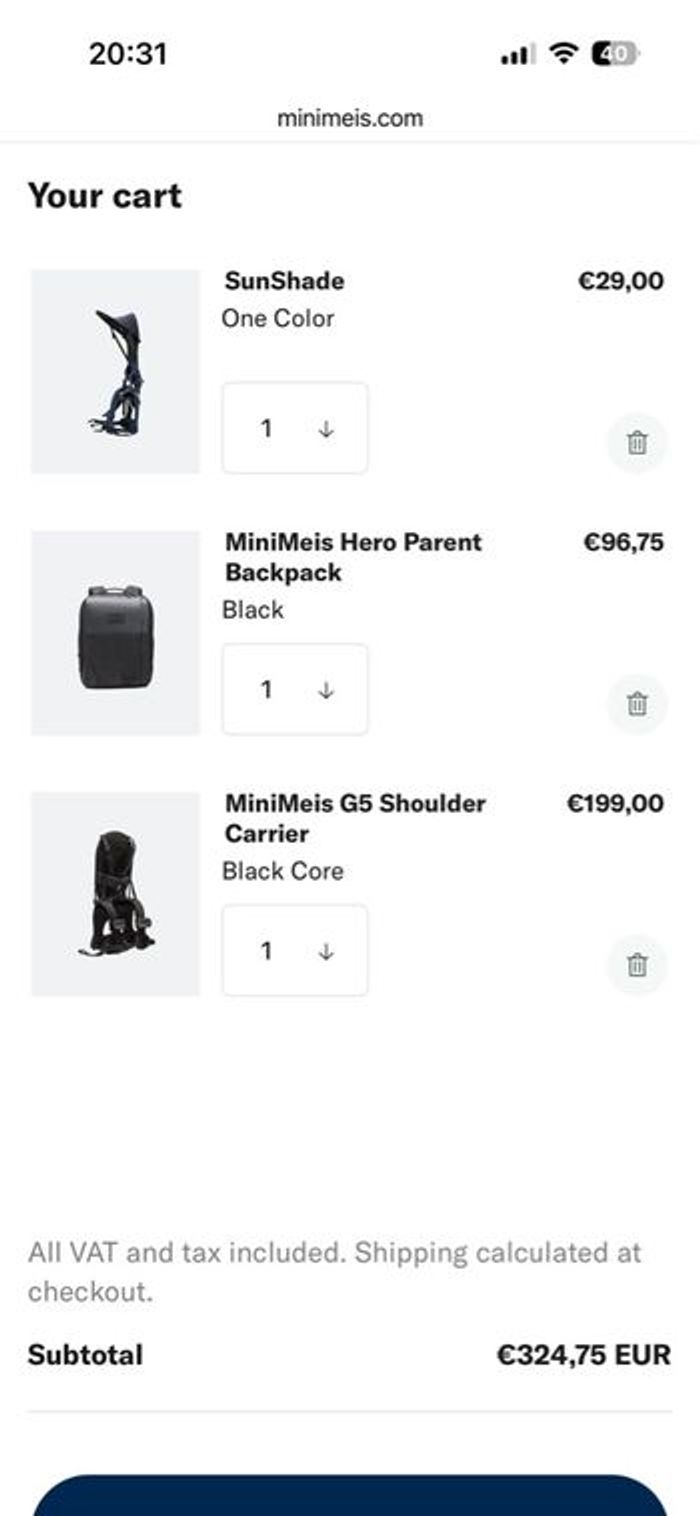Click the down arrow in SunShade quantity
The height and width of the screenshot is (1516, 700).
326,429
